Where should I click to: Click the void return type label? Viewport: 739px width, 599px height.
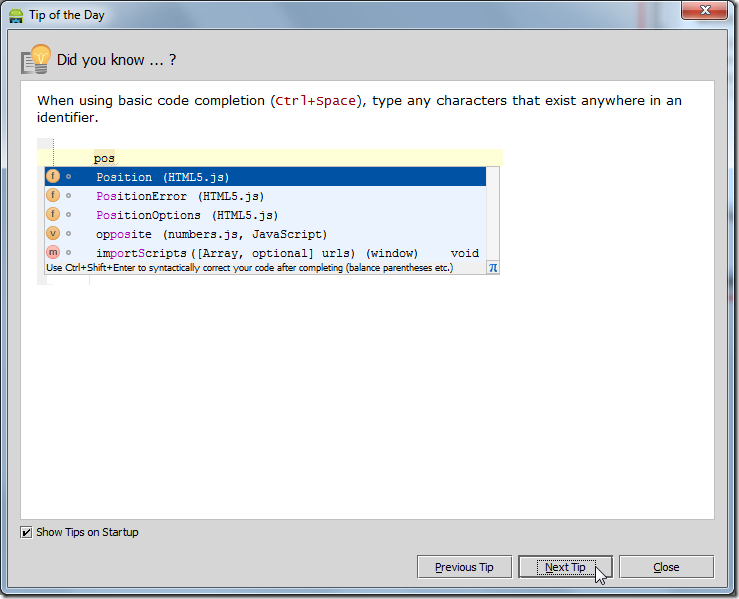pos(465,253)
